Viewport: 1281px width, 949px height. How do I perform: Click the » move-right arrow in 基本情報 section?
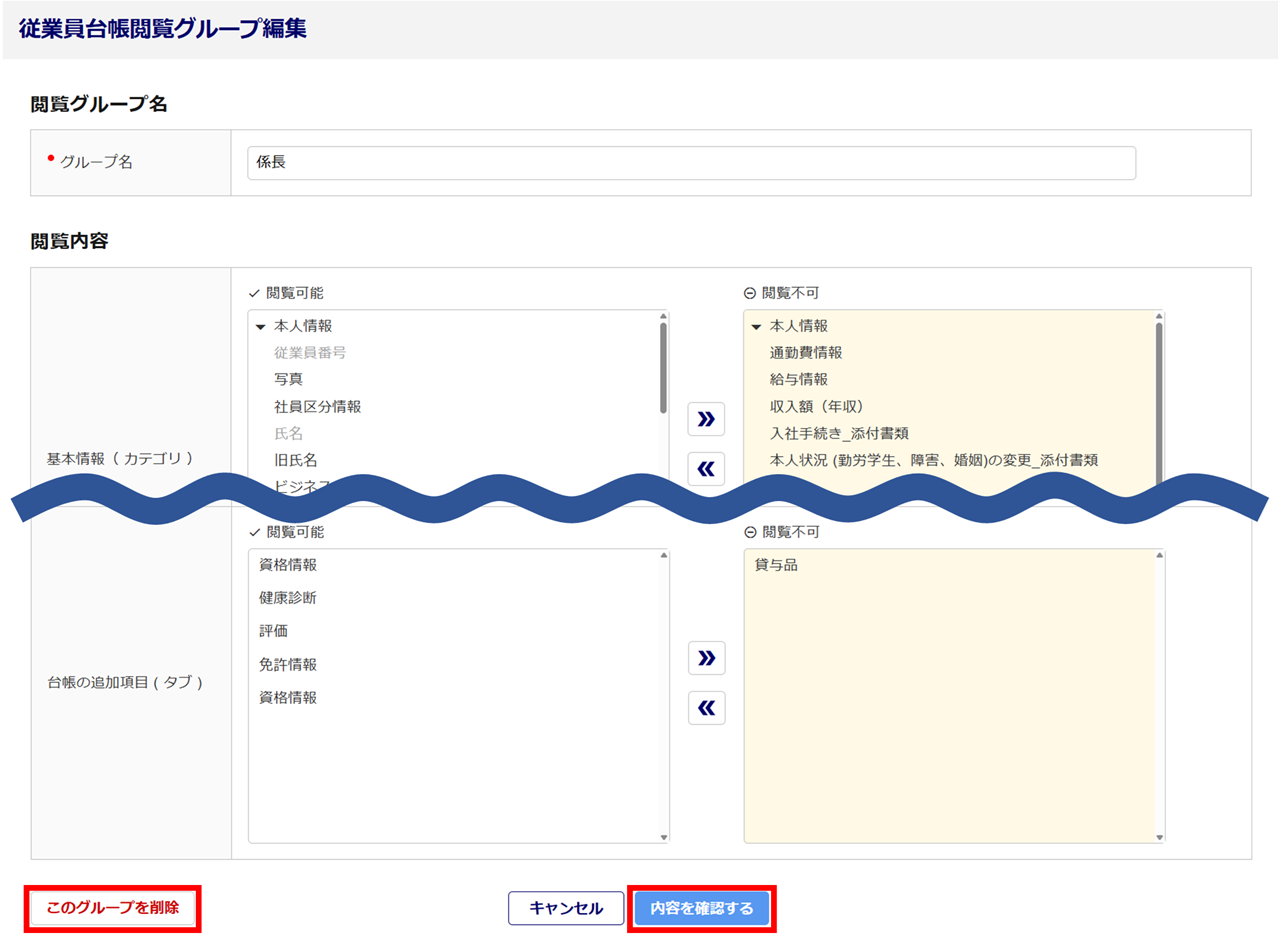click(x=706, y=419)
